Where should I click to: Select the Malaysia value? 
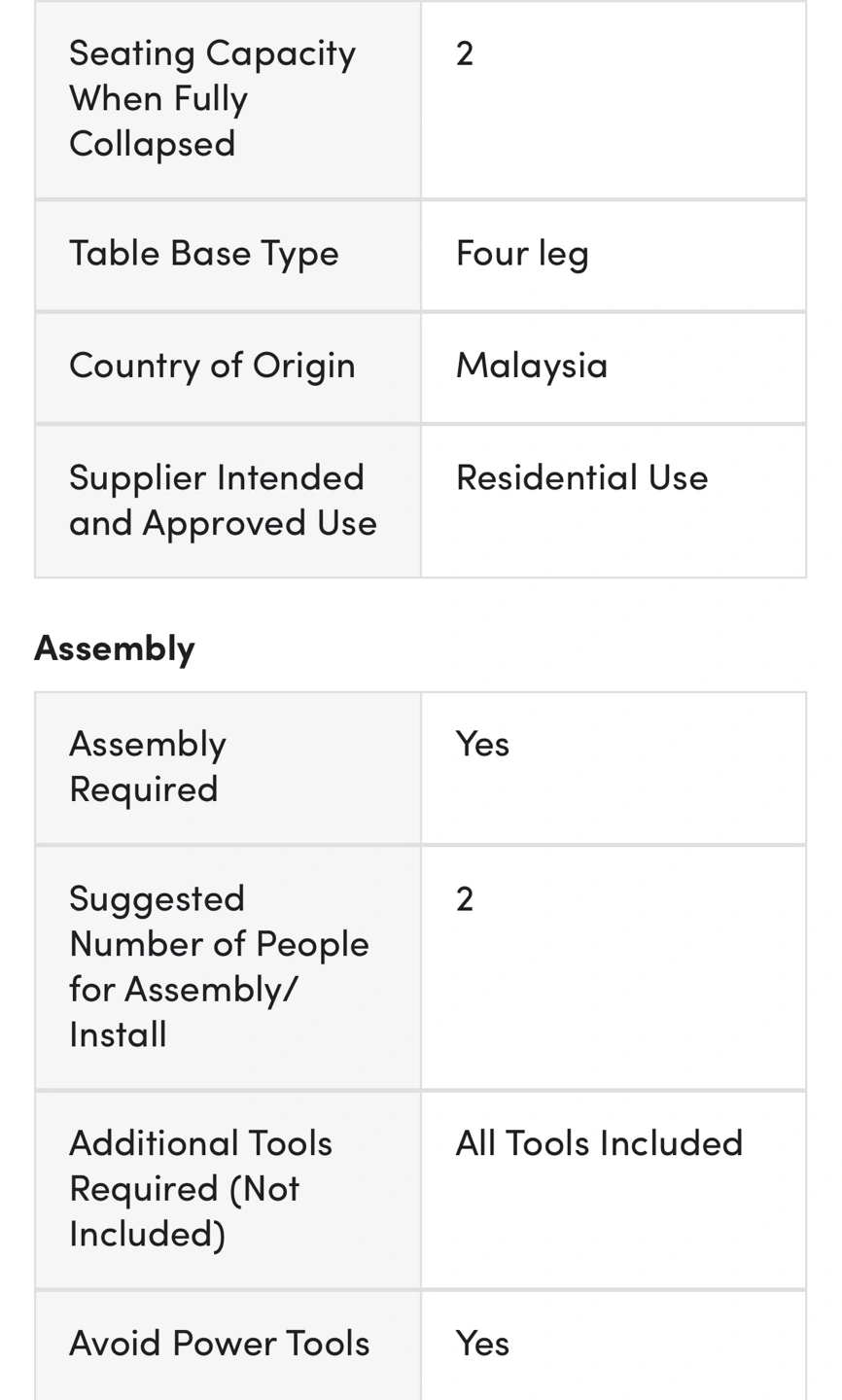pos(532,365)
